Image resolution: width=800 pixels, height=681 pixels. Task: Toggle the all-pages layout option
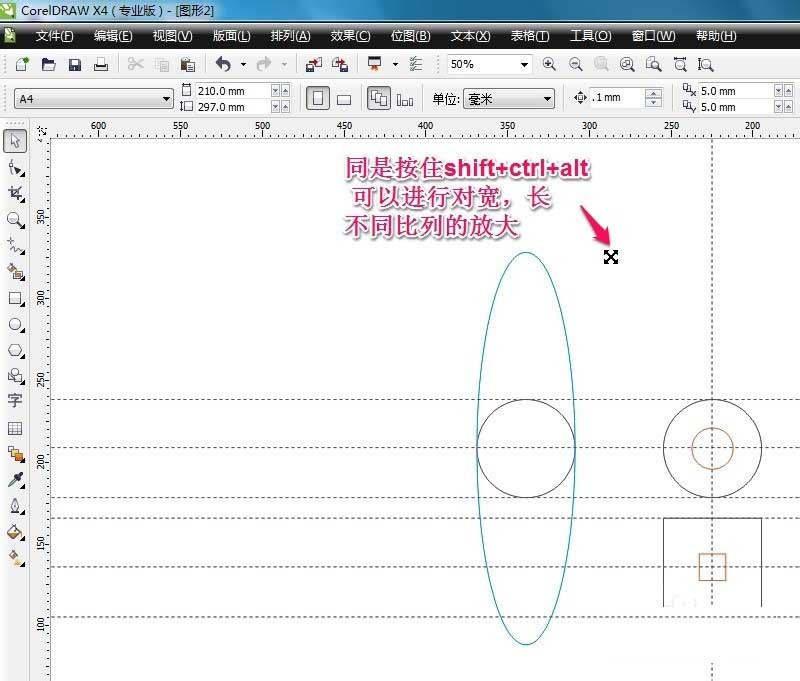[x=380, y=97]
